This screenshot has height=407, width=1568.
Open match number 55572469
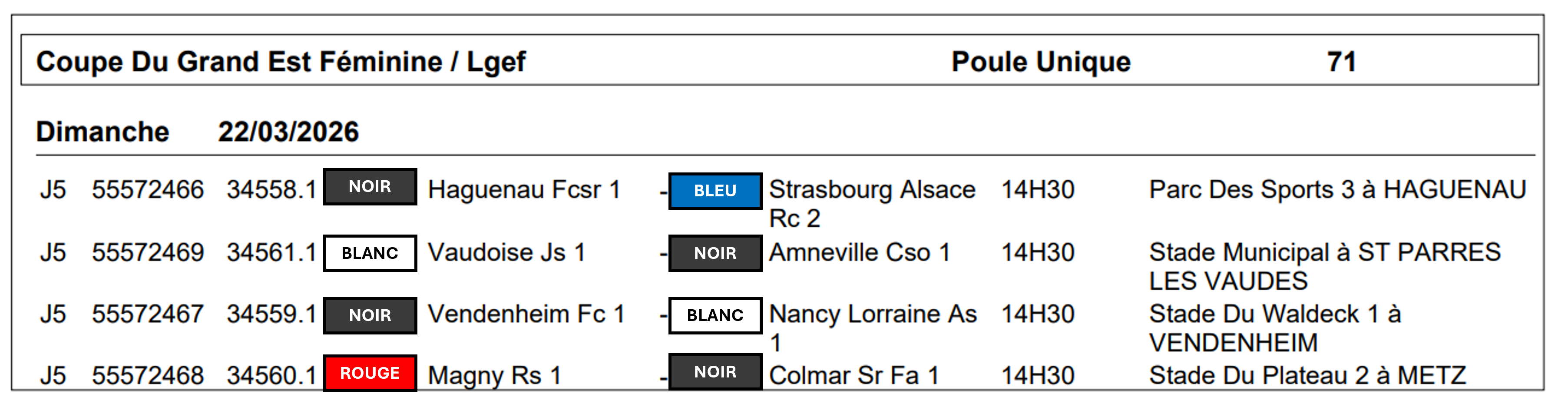coord(148,252)
